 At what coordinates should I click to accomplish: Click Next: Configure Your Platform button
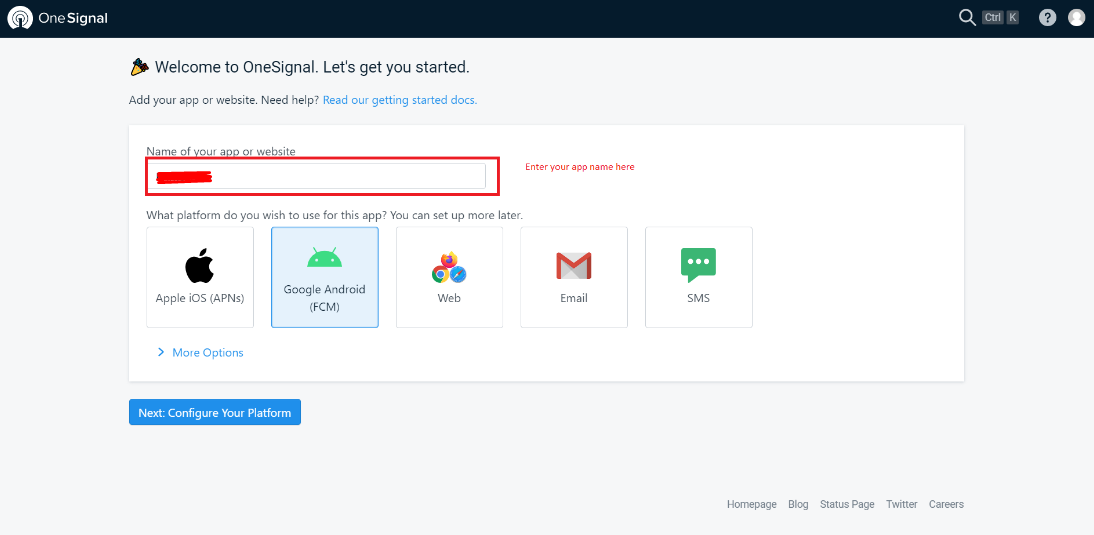pos(215,413)
